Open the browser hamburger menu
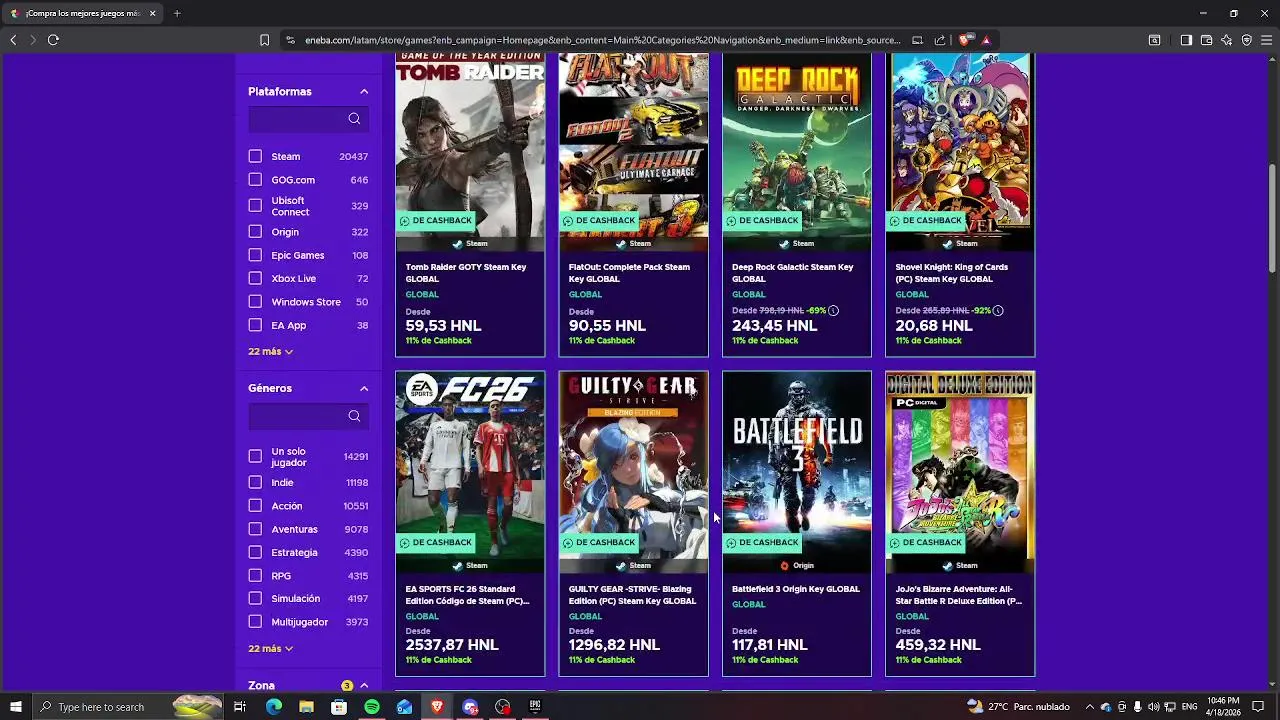 (x=1266, y=40)
